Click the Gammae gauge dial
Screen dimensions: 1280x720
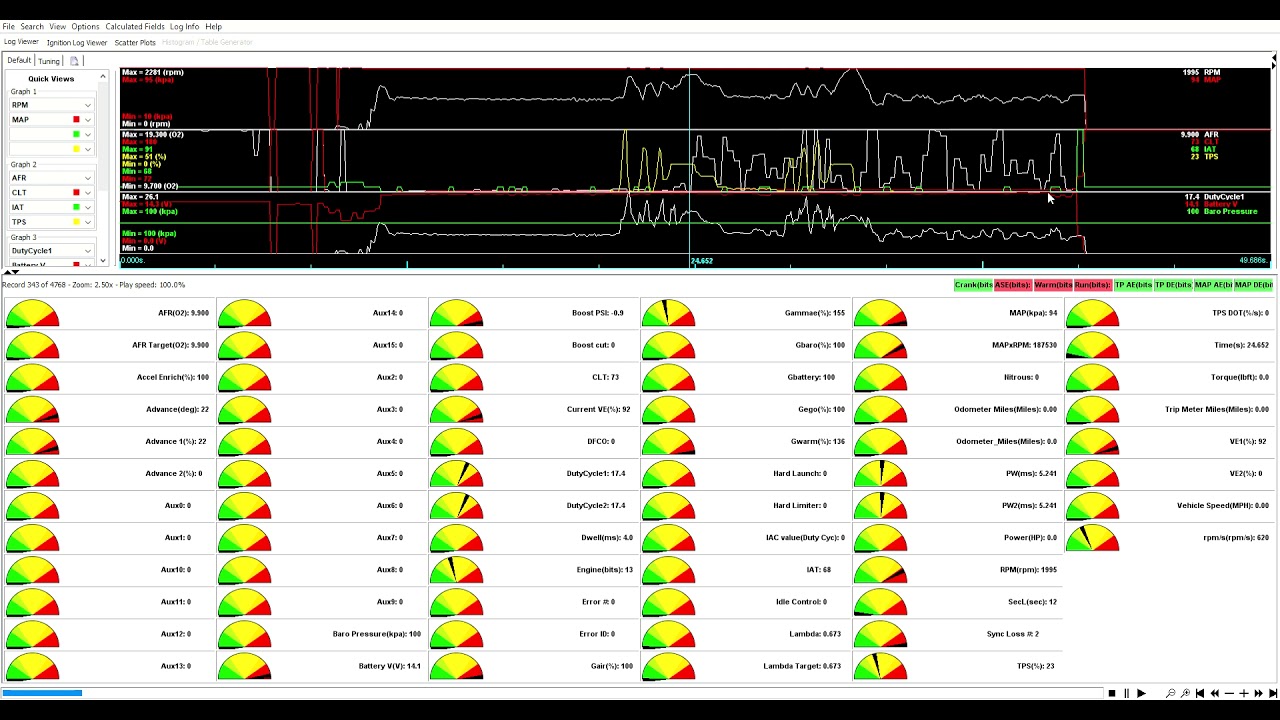click(x=669, y=313)
